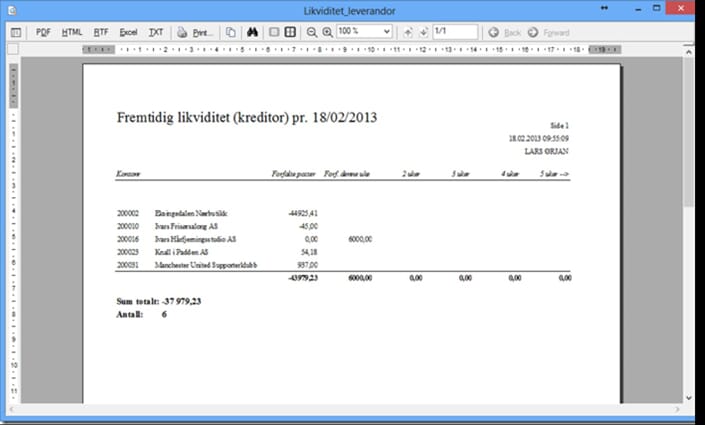Click the RTF export button
Viewport: 705px width, 425px height.
pyautogui.click(x=101, y=32)
